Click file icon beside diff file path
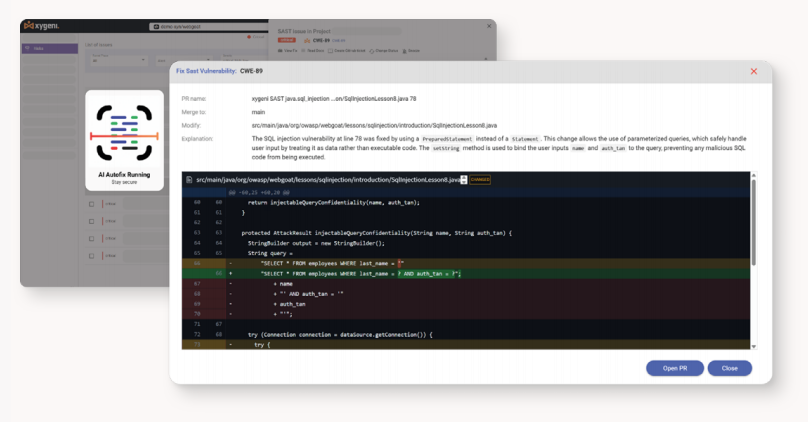 click(189, 180)
